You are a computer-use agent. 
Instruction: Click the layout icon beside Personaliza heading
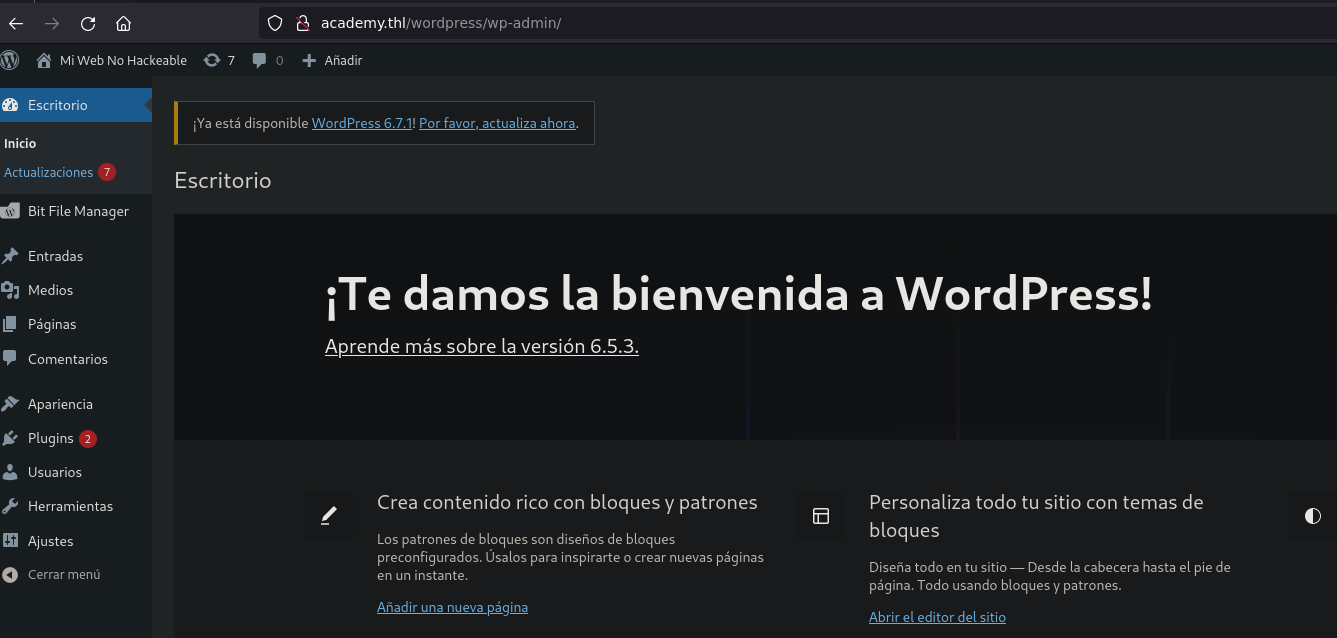[821, 516]
